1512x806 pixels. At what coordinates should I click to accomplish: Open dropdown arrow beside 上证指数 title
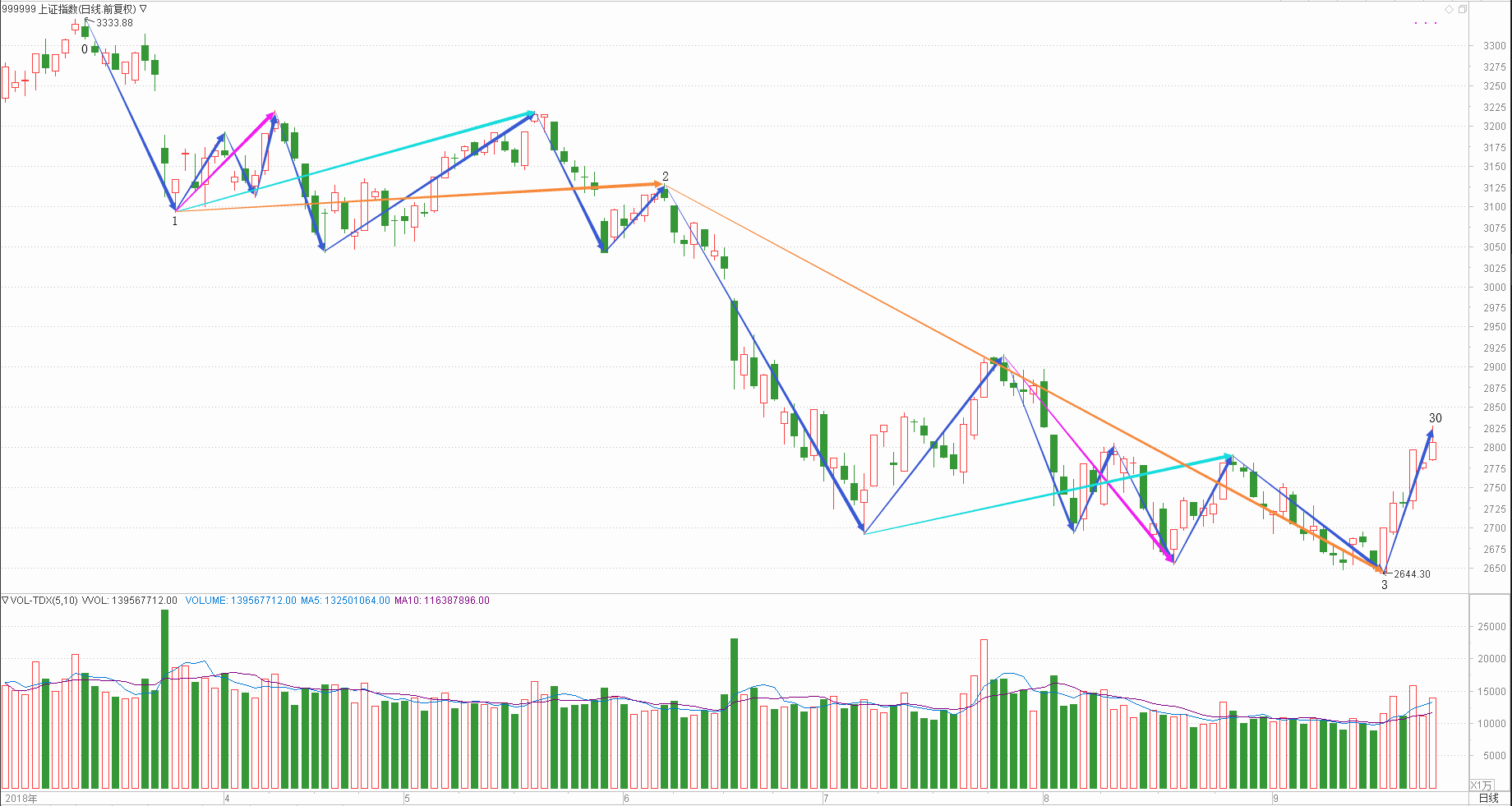pyautogui.click(x=143, y=9)
